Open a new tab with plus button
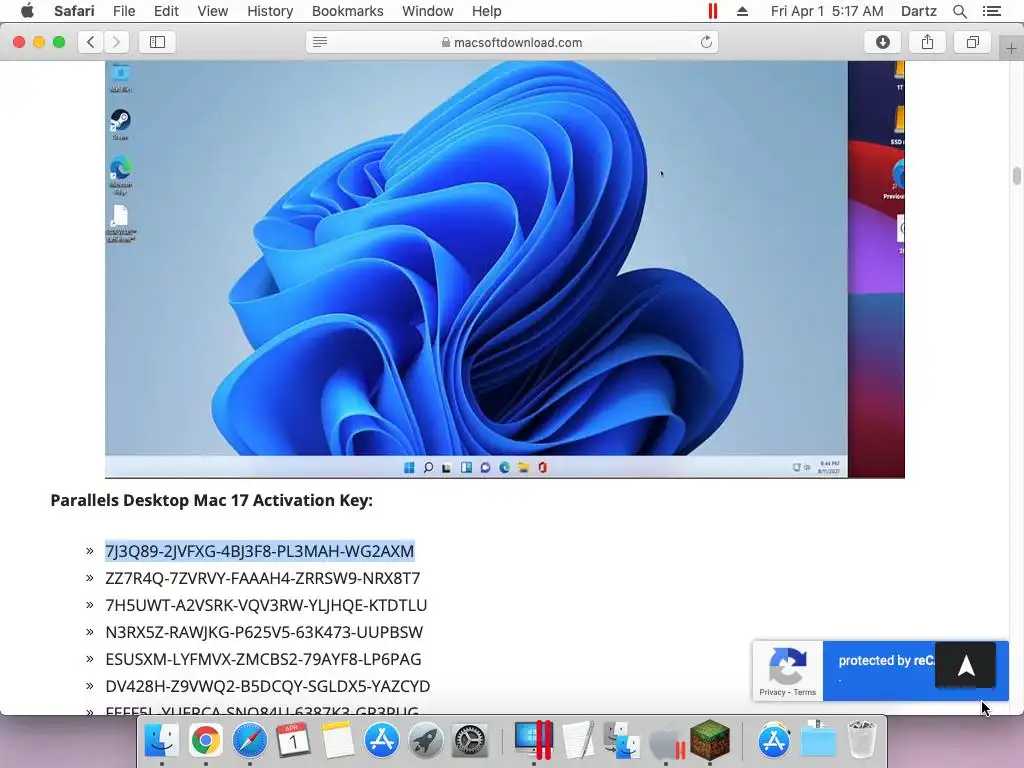 (x=1011, y=48)
